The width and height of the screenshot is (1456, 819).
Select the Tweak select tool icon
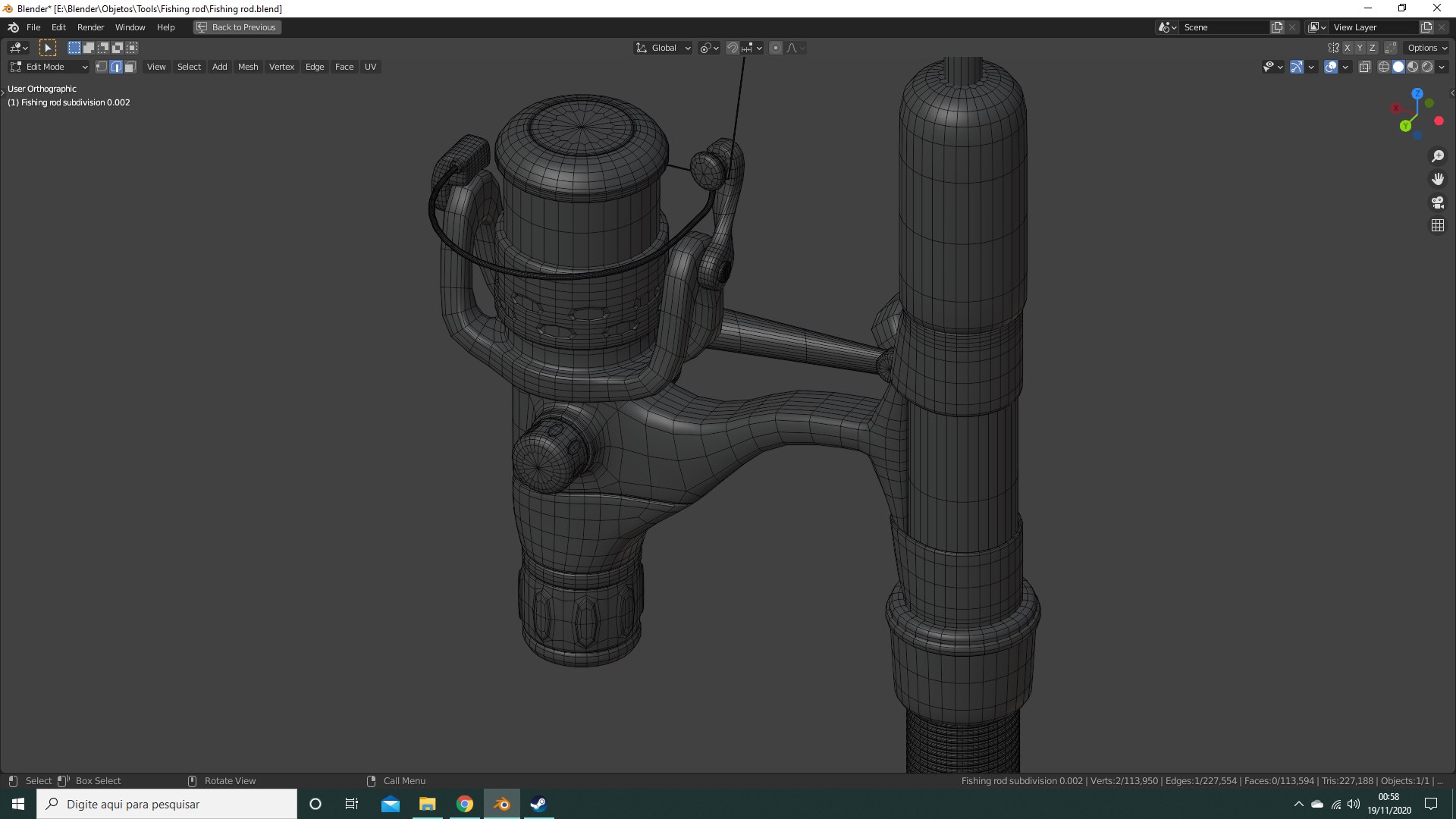tap(48, 48)
